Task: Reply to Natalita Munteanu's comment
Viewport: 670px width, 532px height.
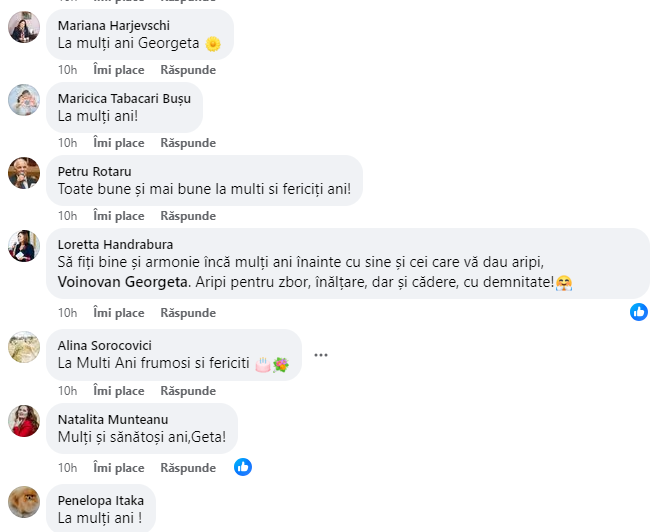Action: 188,467
